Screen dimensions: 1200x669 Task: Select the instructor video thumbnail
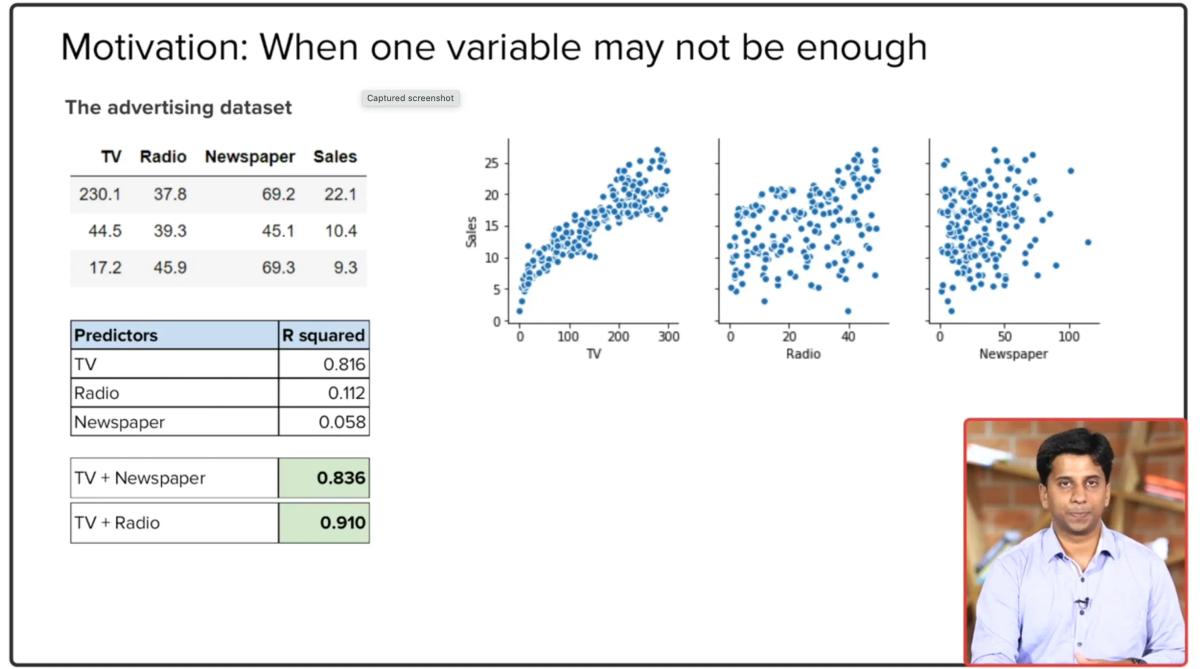pyautogui.click(x=1076, y=542)
